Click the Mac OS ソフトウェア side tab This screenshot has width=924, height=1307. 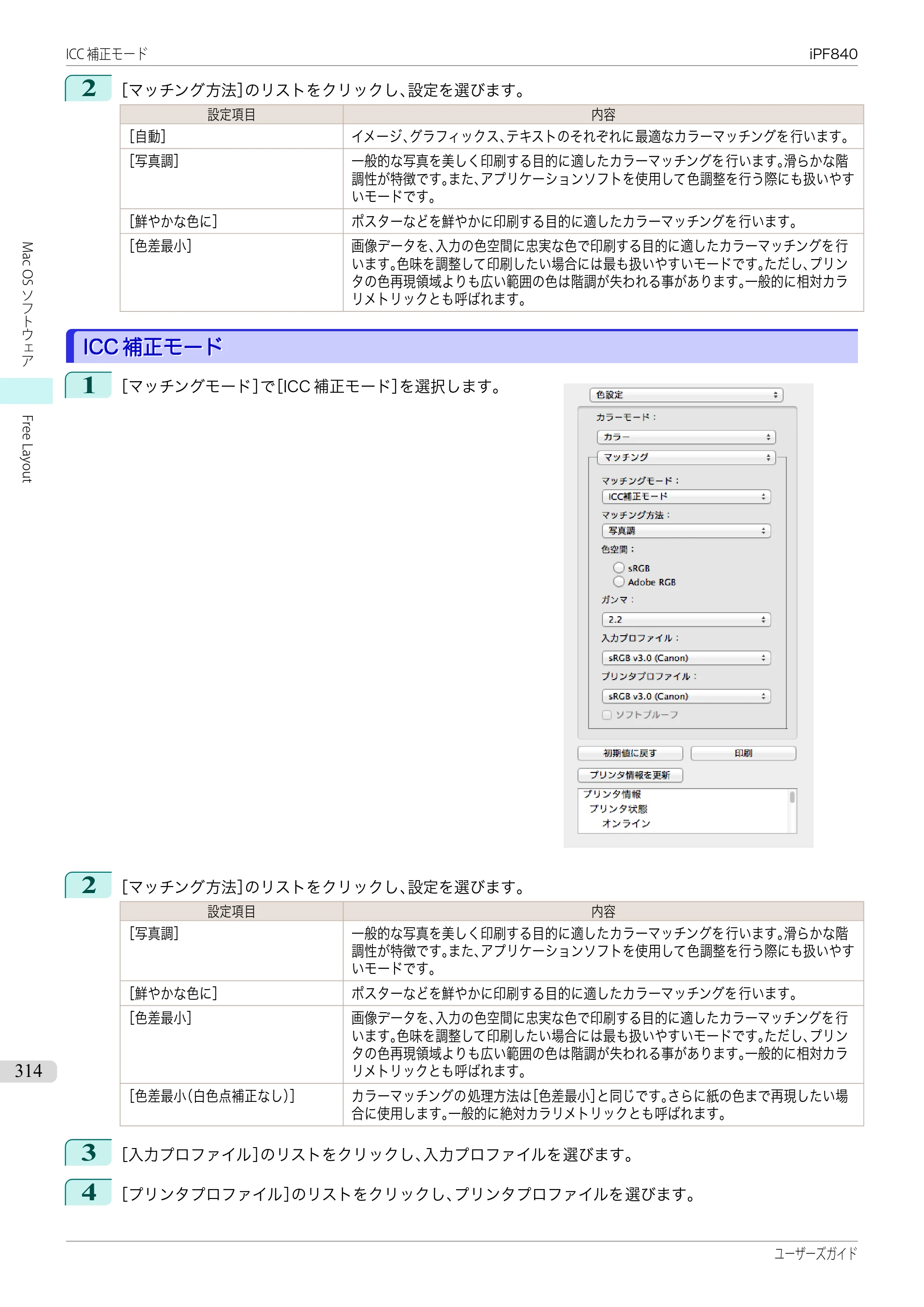26,304
